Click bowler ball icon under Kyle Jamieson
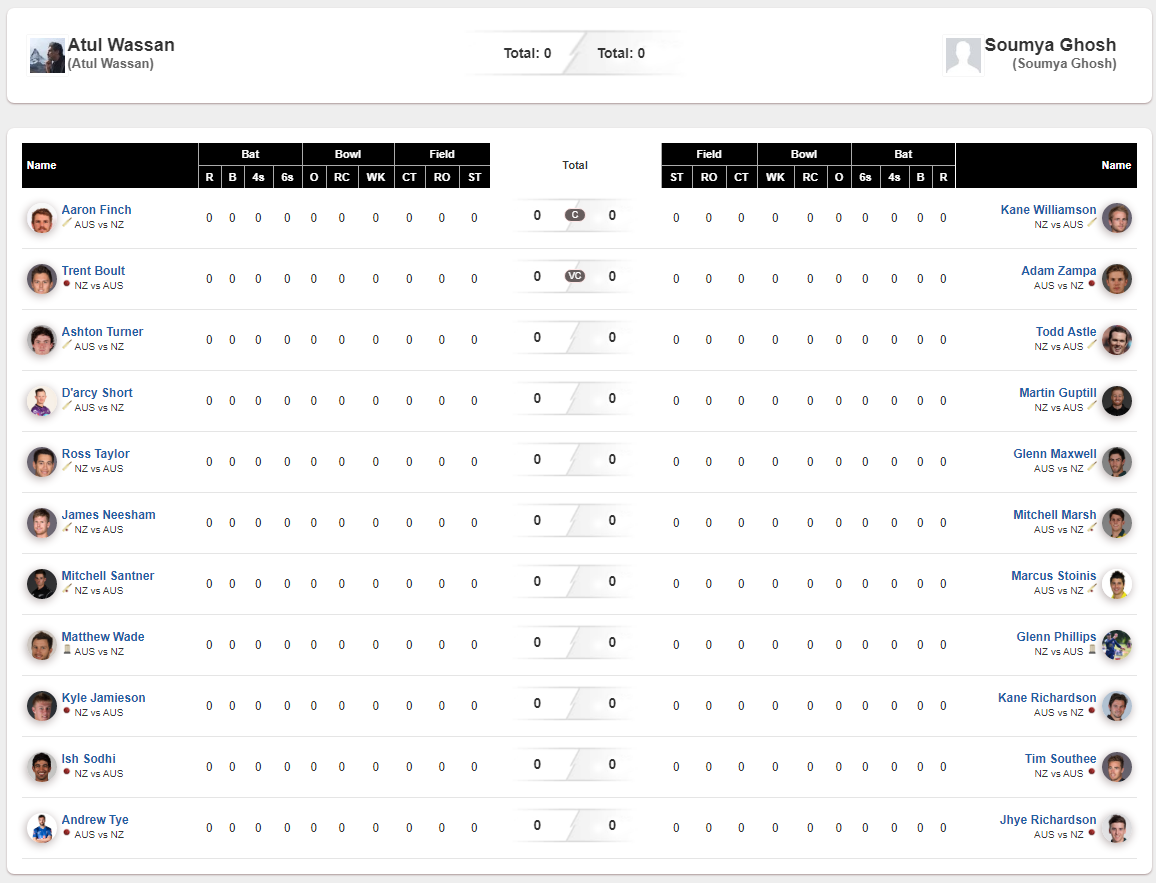The image size is (1156, 883). [66, 711]
